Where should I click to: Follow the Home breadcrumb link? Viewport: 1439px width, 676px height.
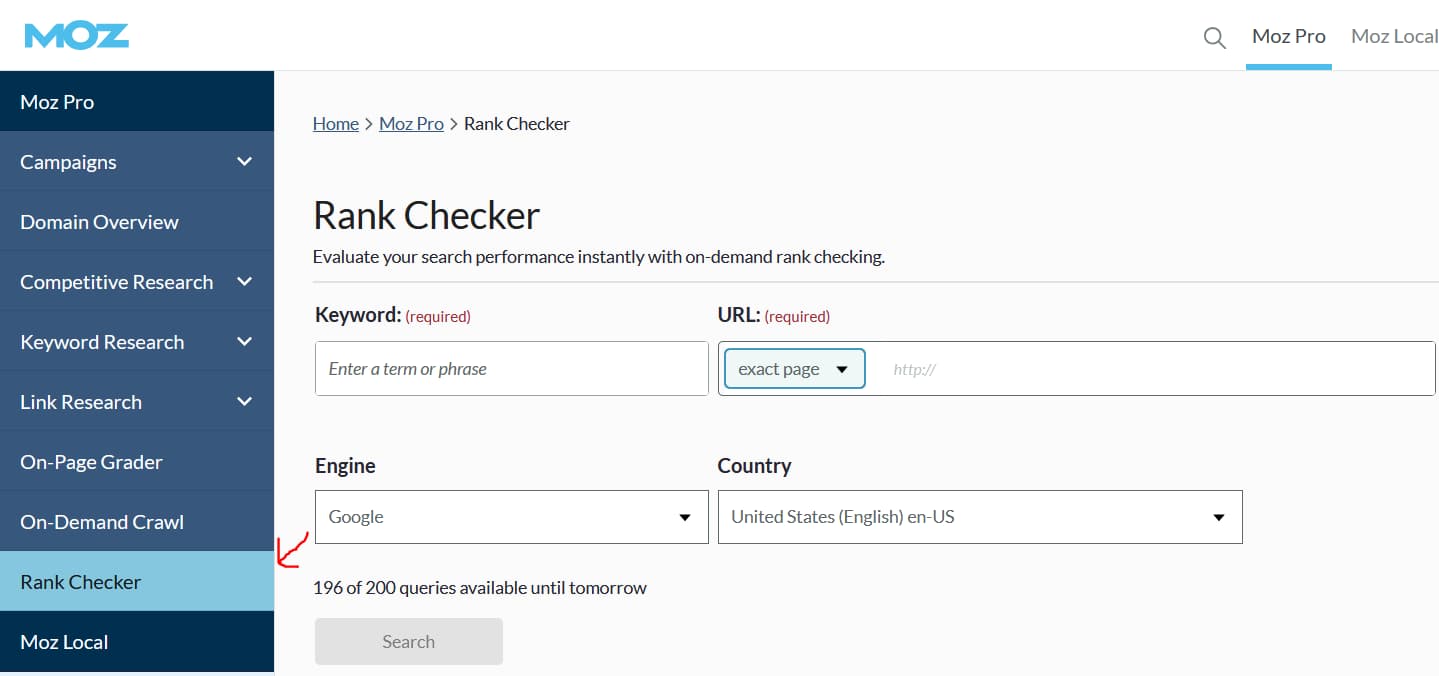point(335,124)
